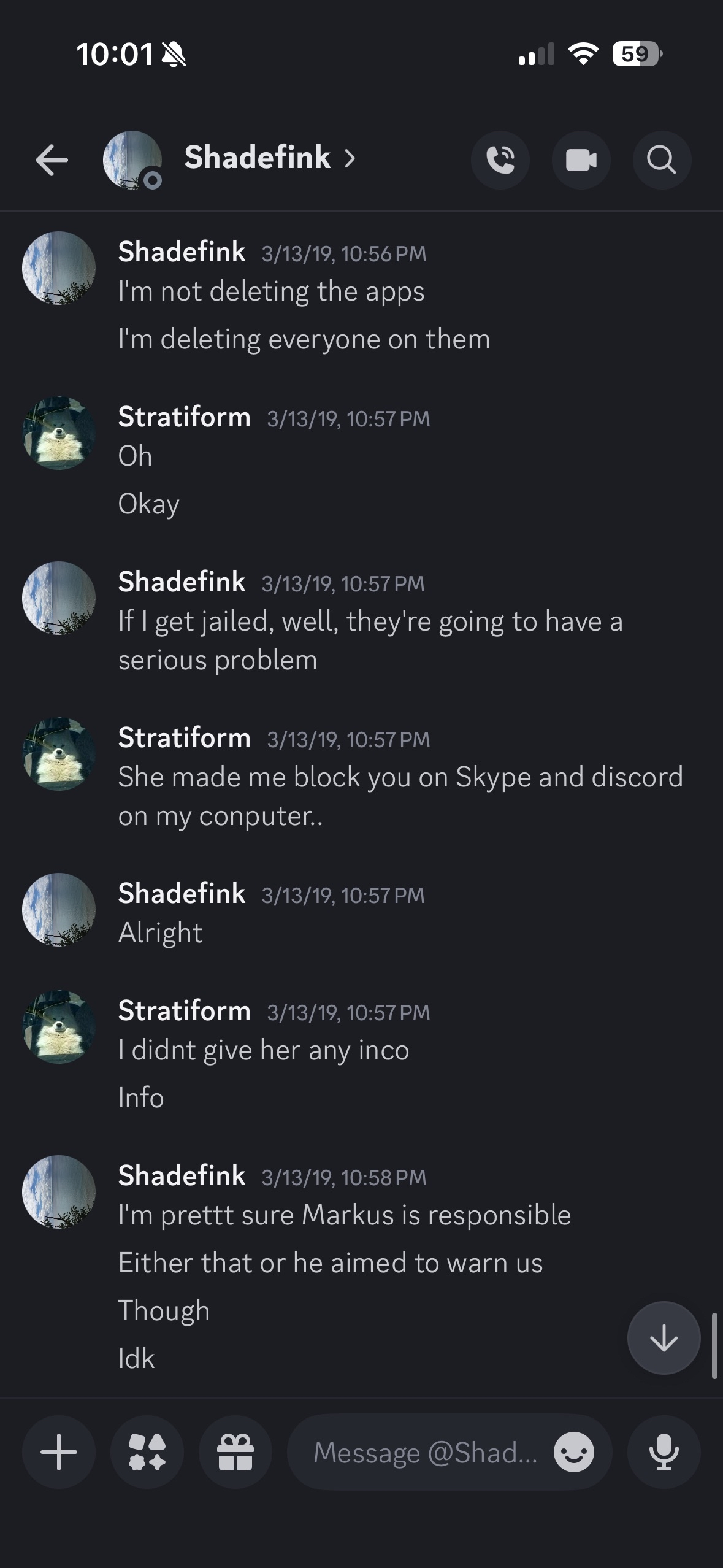Open the search in this conversation
The image size is (723, 1568).
click(x=661, y=159)
